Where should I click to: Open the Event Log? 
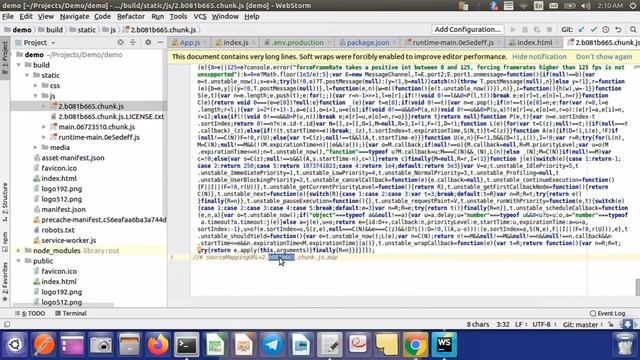[607, 313]
